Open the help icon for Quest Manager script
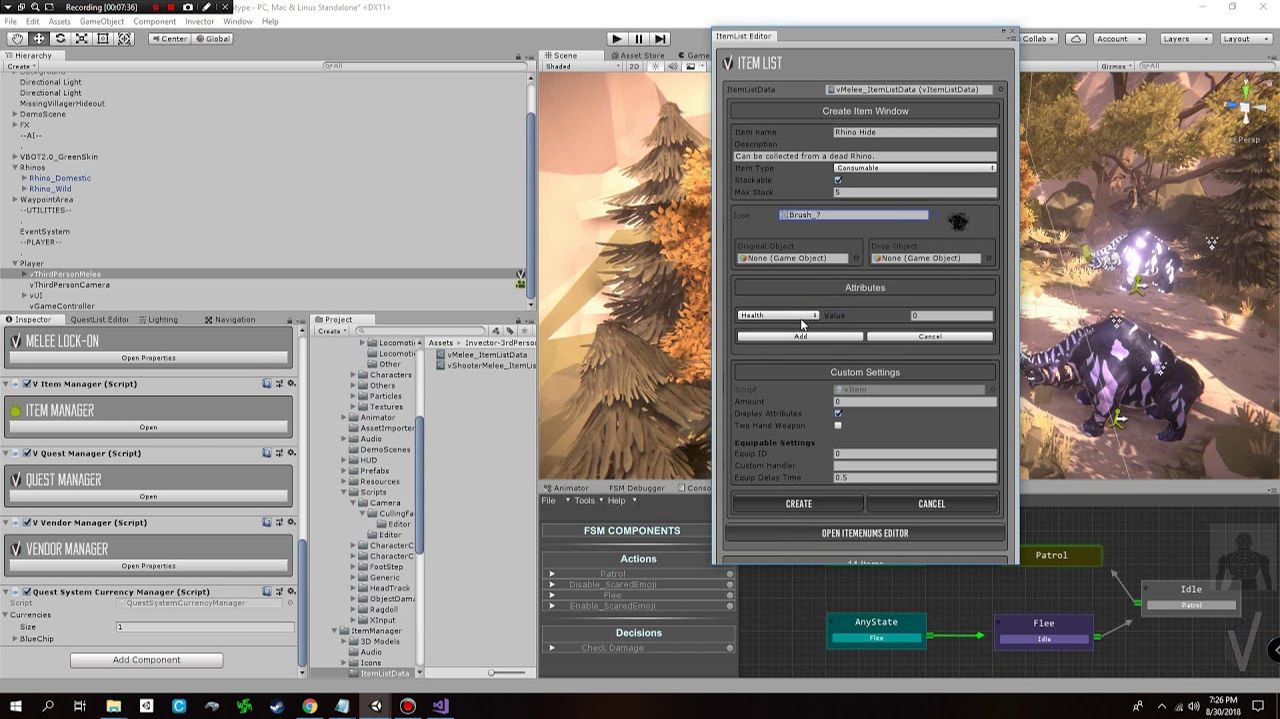The image size is (1280, 719). [267, 453]
